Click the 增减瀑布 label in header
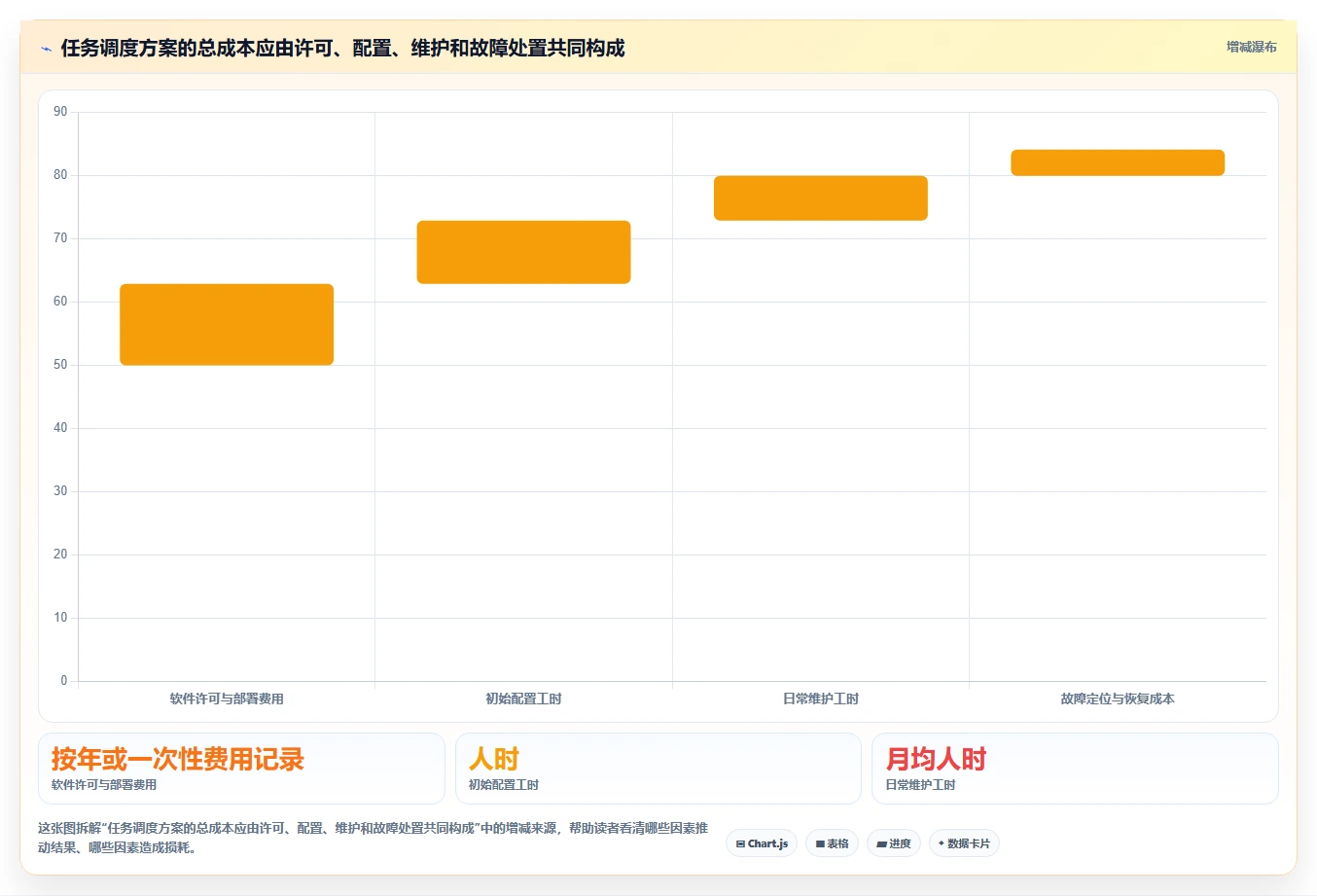Image resolution: width=1317 pixels, height=896 pixels. click(1251, 47)
